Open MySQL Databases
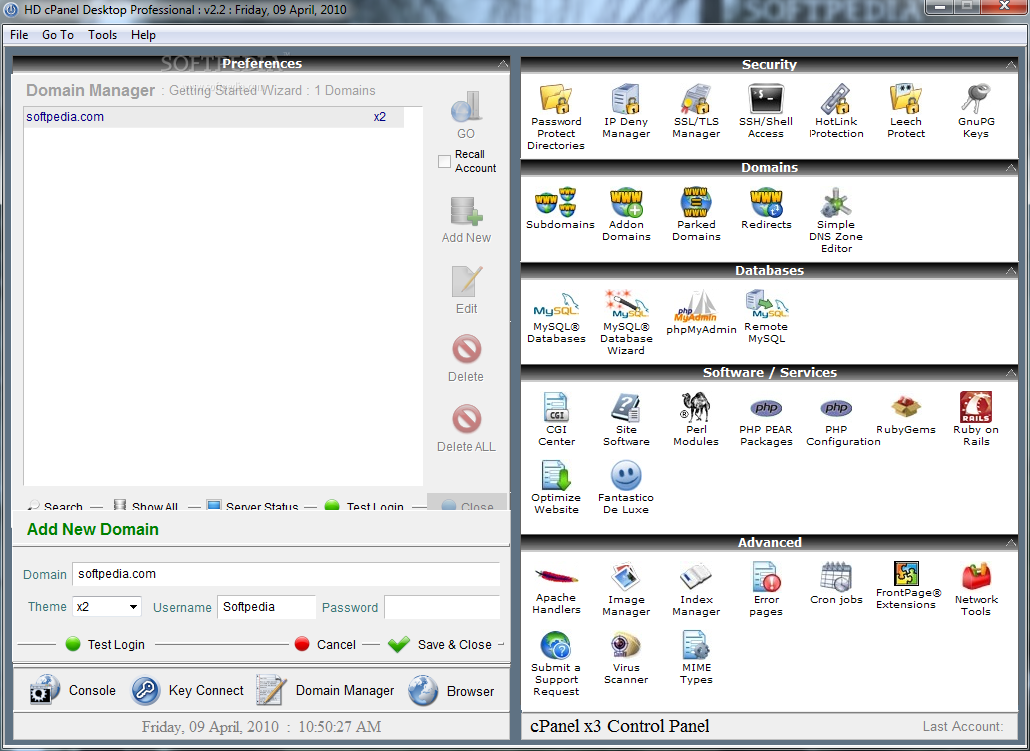 (x=556, y=317)
